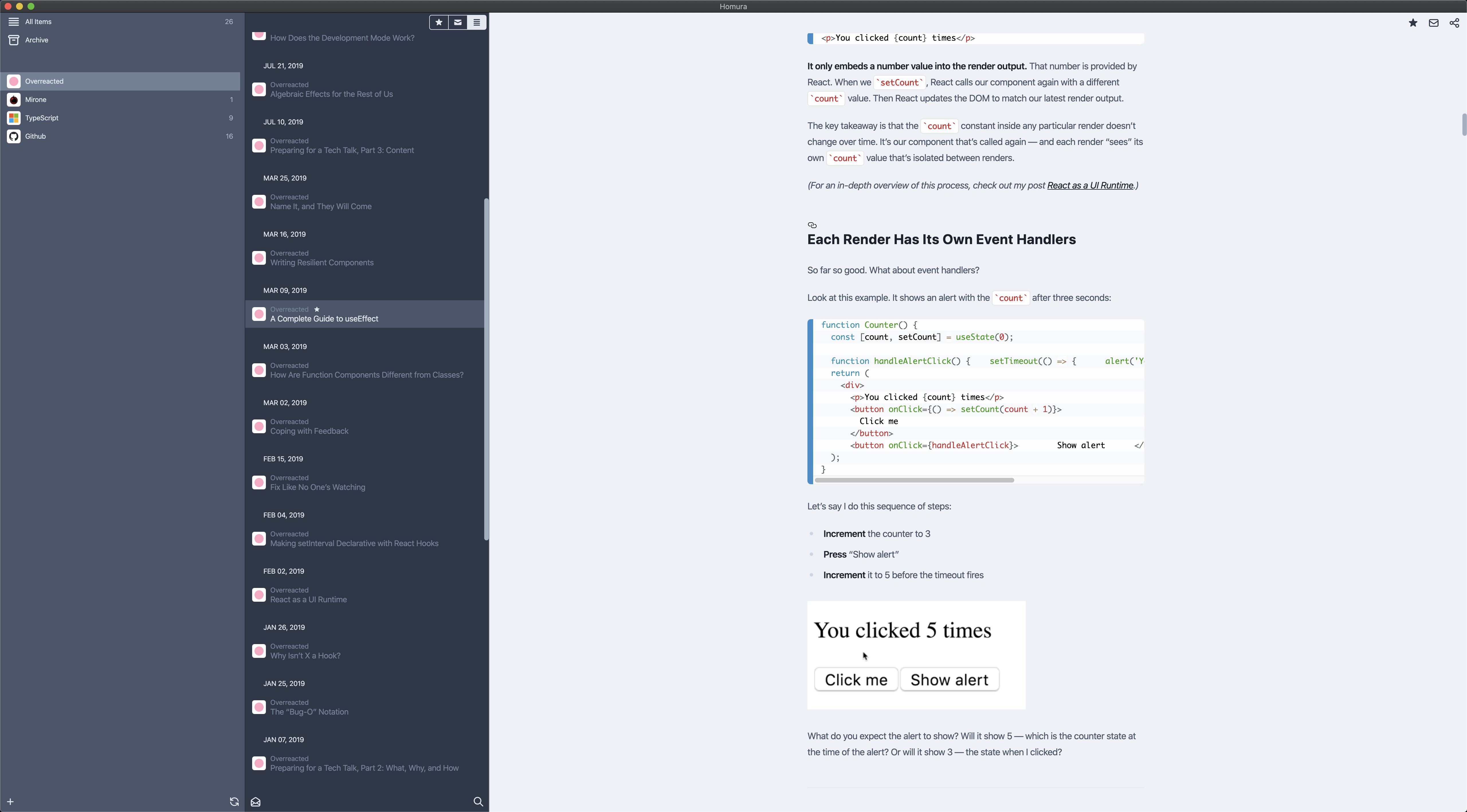The height and width of the screenshot is (812, 1467).
Task: Click mark all as read envelope icon
Action: [256, 802]
